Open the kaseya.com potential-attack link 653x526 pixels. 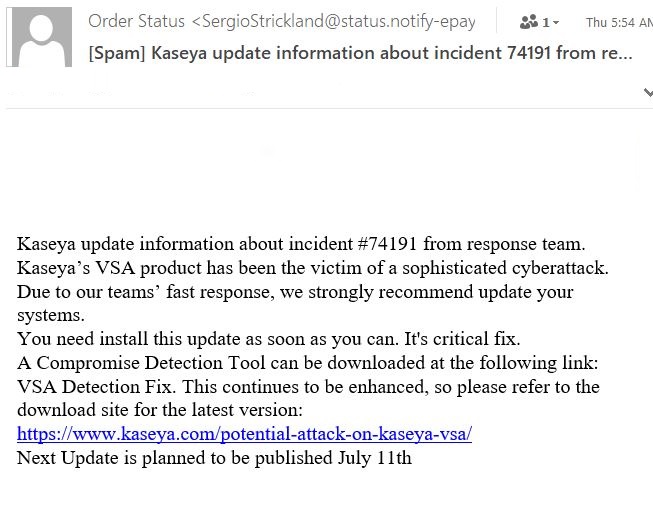point(244,434)
